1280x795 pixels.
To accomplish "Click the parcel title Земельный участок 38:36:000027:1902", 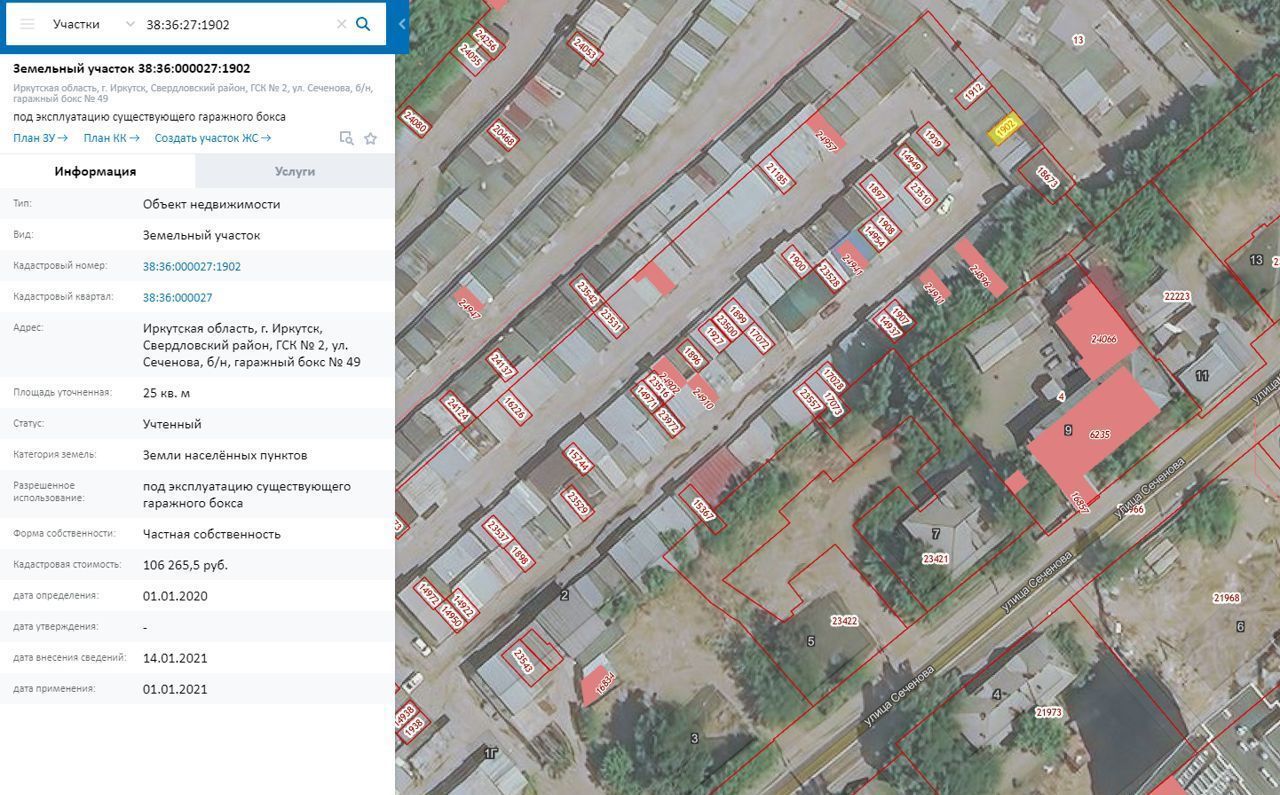I will 131,68.
